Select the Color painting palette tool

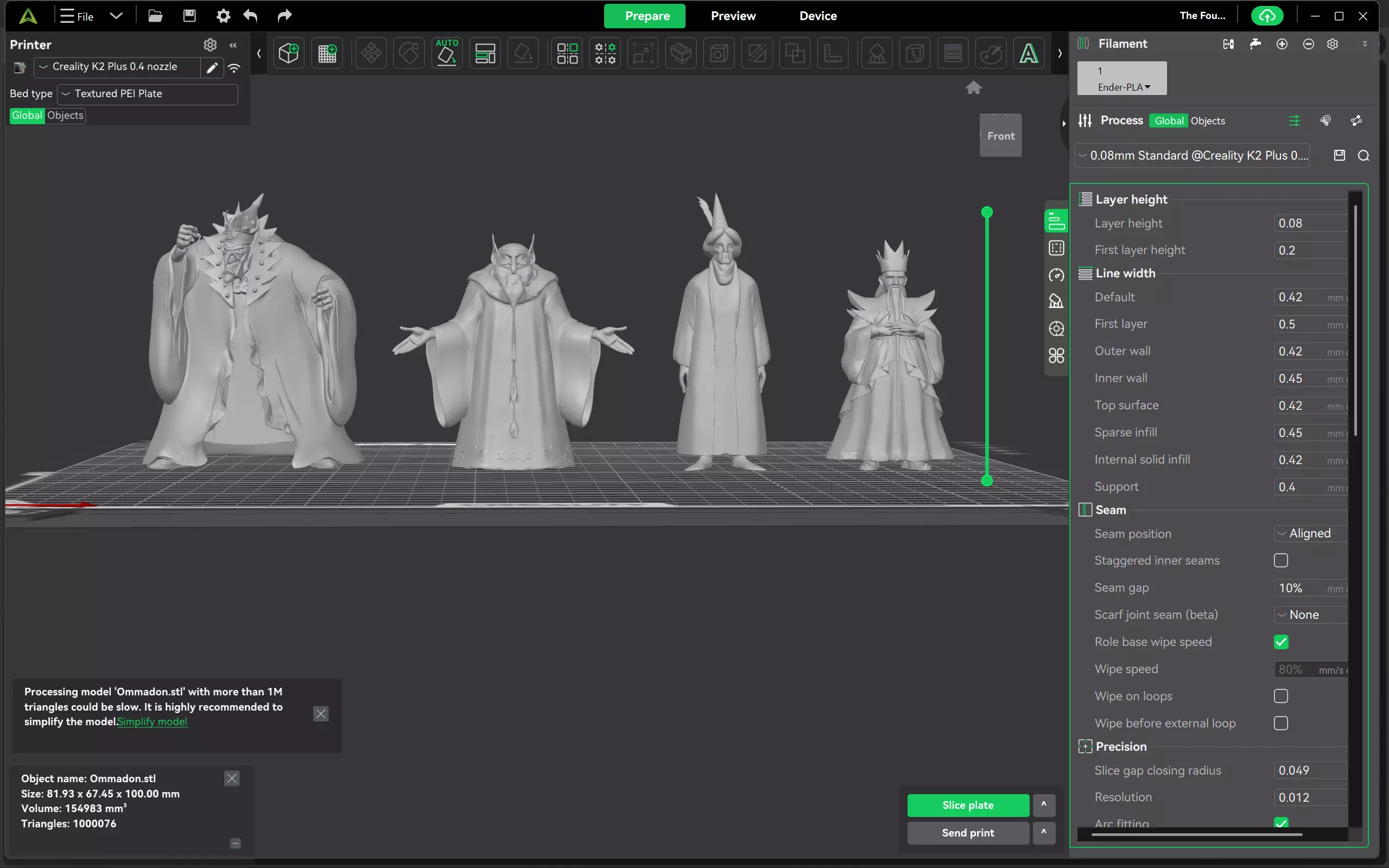(991, 53)
